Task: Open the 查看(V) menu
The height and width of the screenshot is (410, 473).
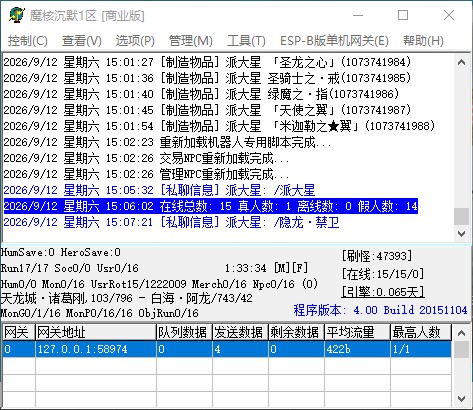Action: pyautogui.click(x=82, y=41)
